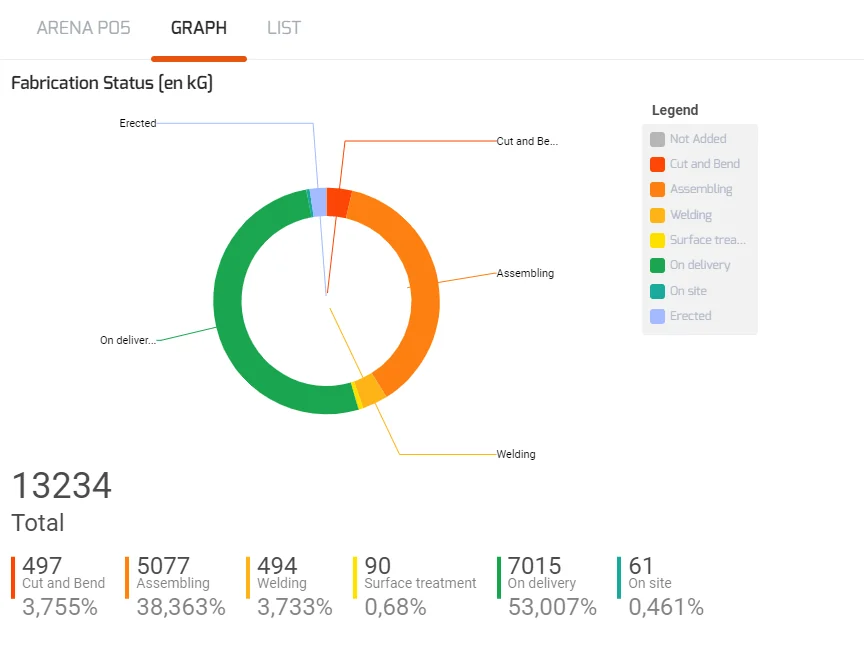The image size is (864, 658).
Task: Click the 3,755% percentage
Action: (60, 607)
